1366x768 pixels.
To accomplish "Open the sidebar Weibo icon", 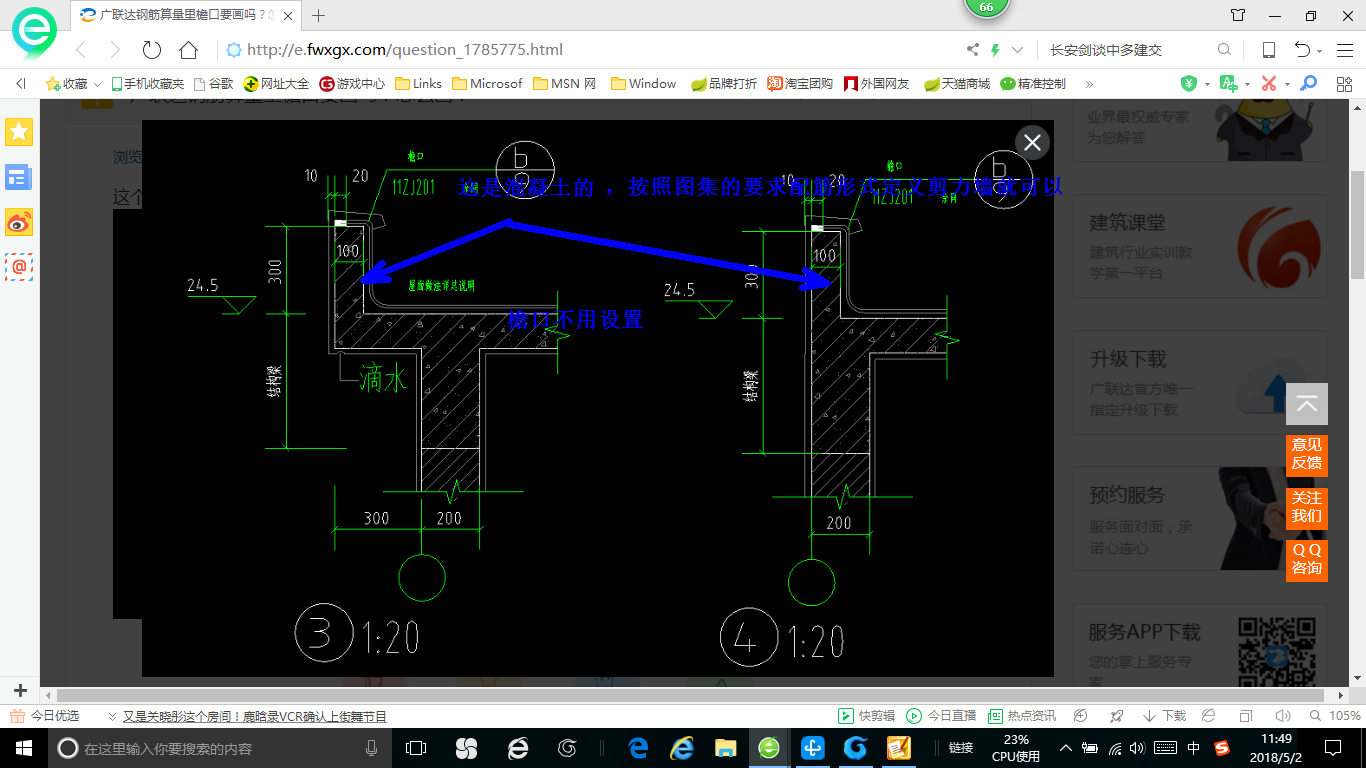I will (x=19, y=223).
